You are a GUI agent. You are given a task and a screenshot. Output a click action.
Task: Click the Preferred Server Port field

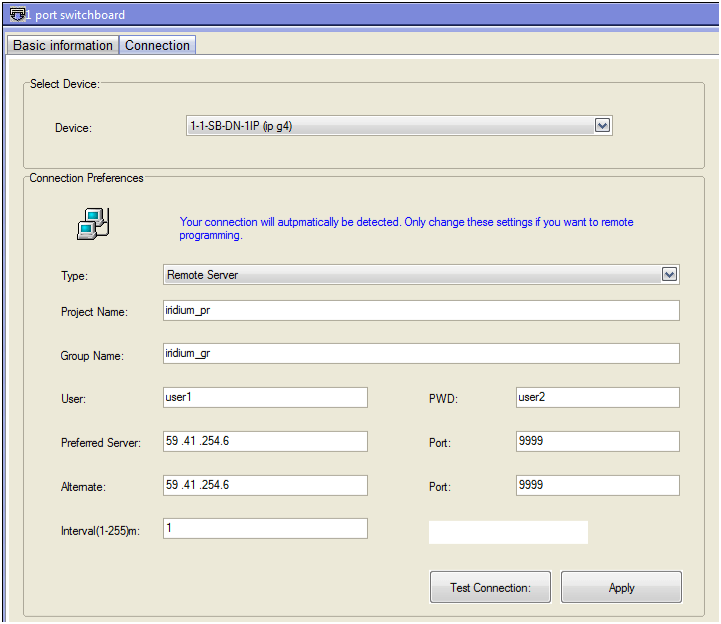[x=598, y=441]
